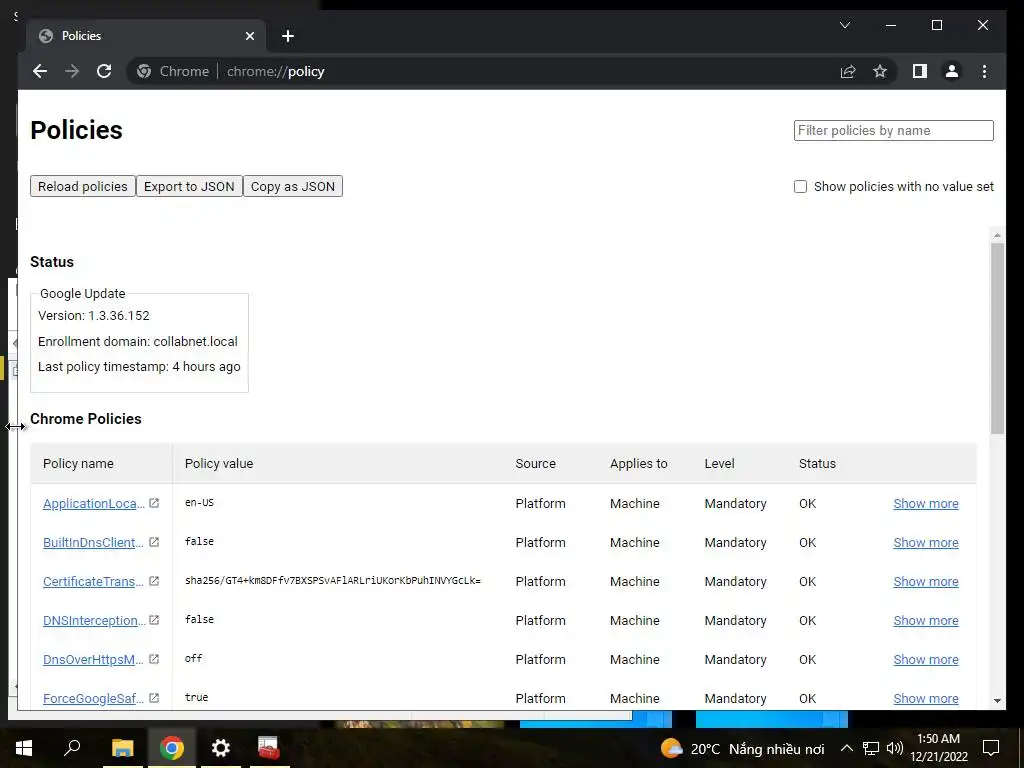
Task: Click the Policies browser tab
Action: 146,36
